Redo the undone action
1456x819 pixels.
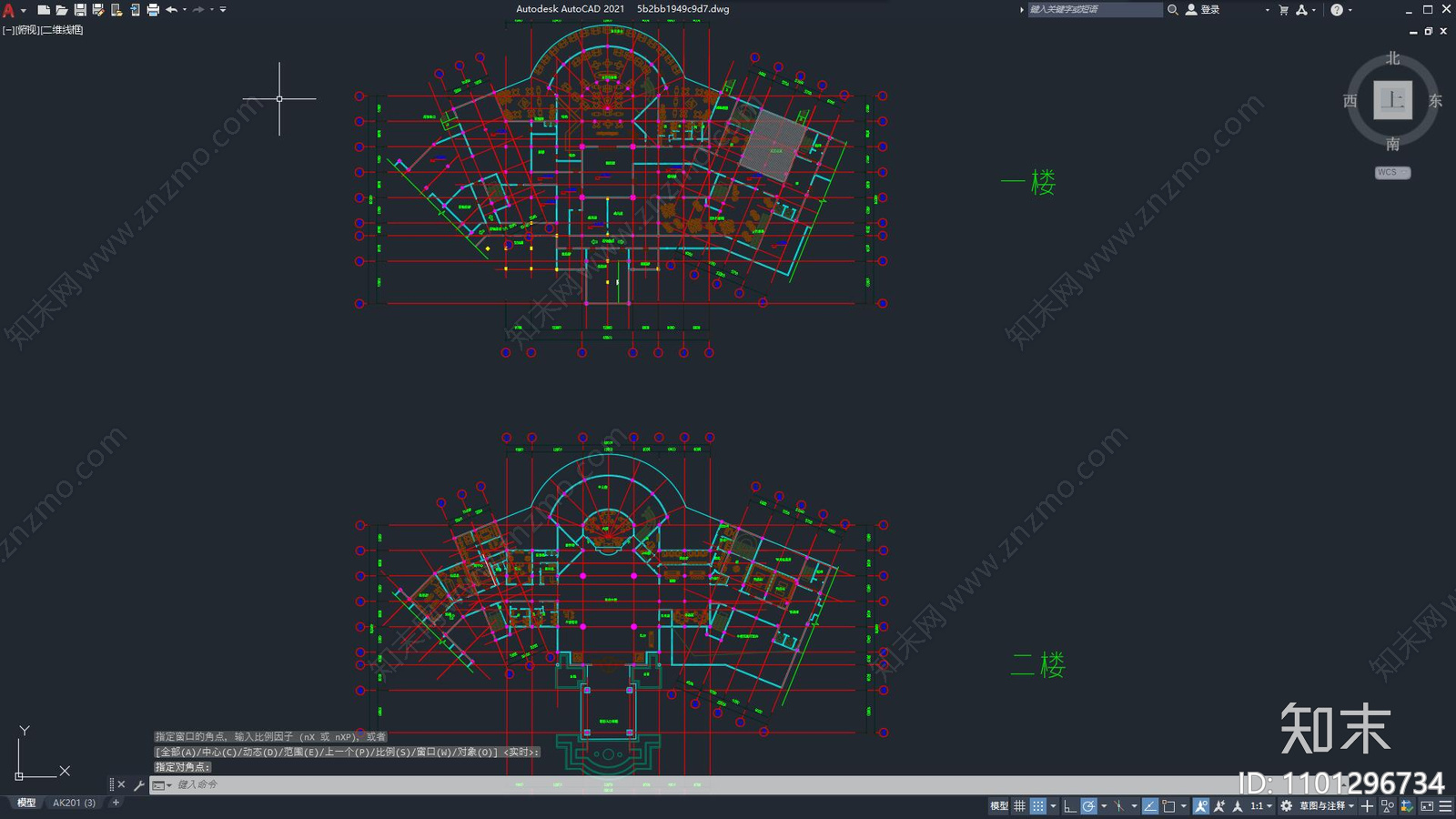198,10
